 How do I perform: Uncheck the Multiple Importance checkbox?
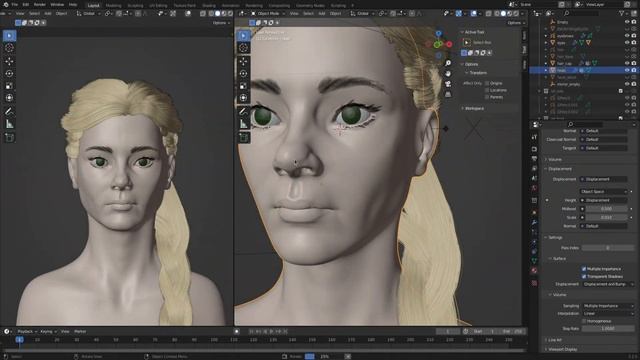click(x=584, y=269)
